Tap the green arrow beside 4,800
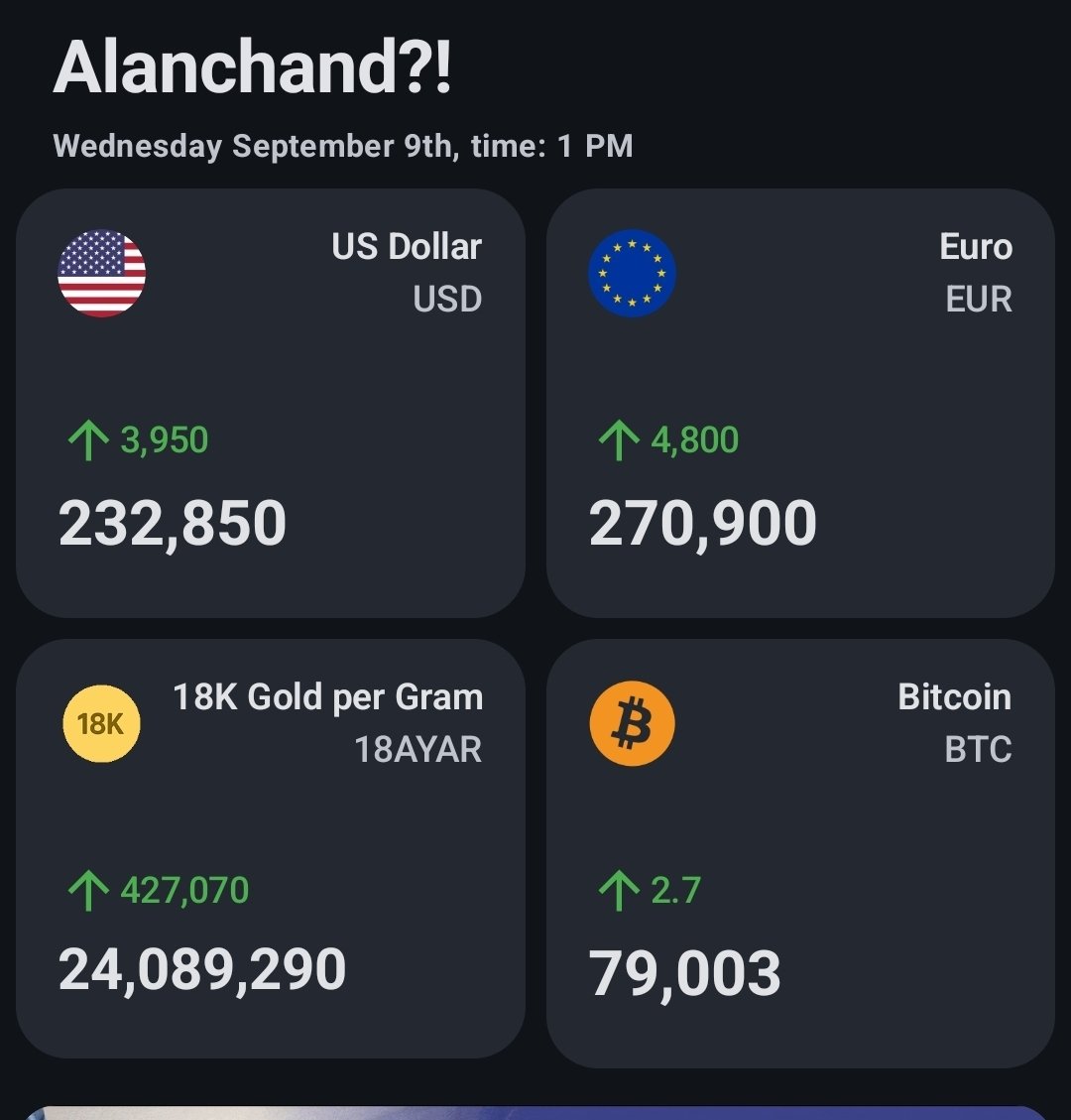 click(x=619, y=440)
